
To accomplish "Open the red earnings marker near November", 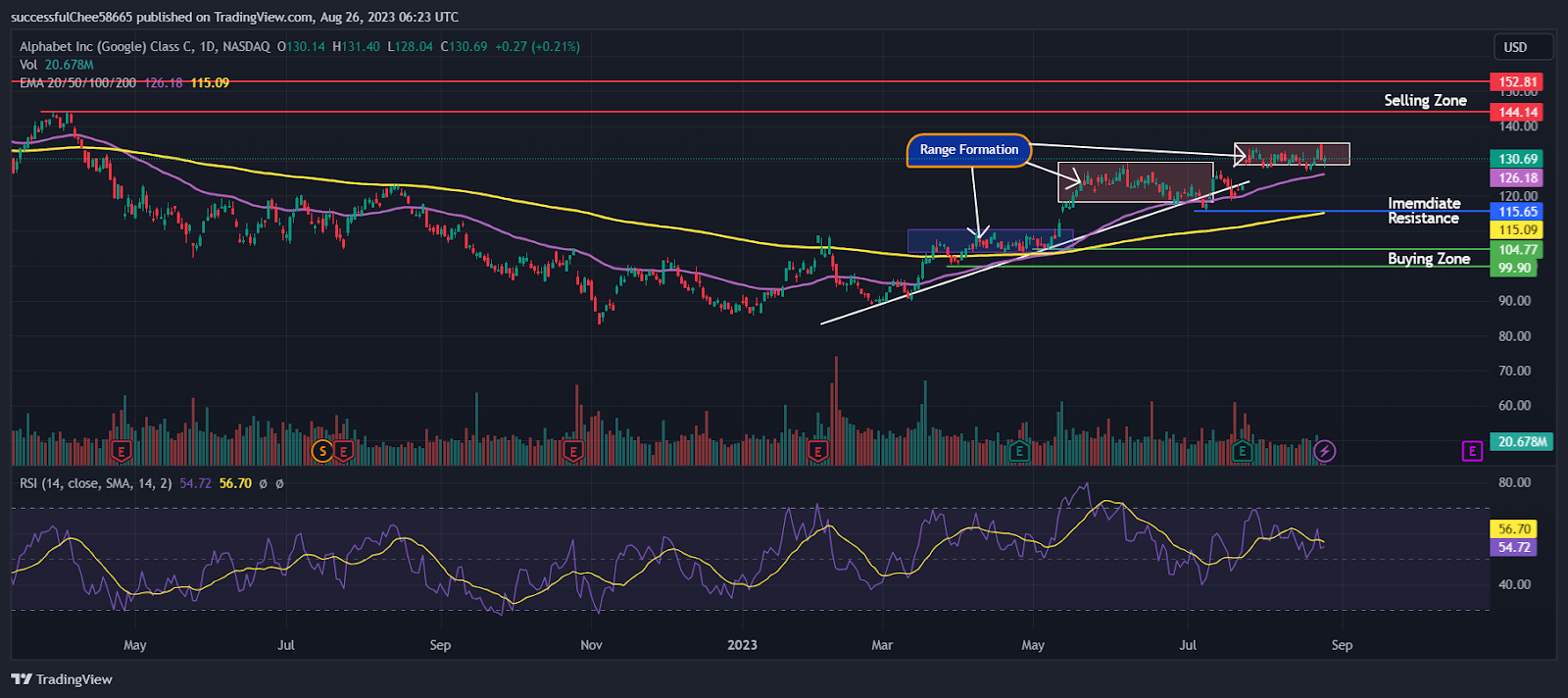I will tap(573, 451).
